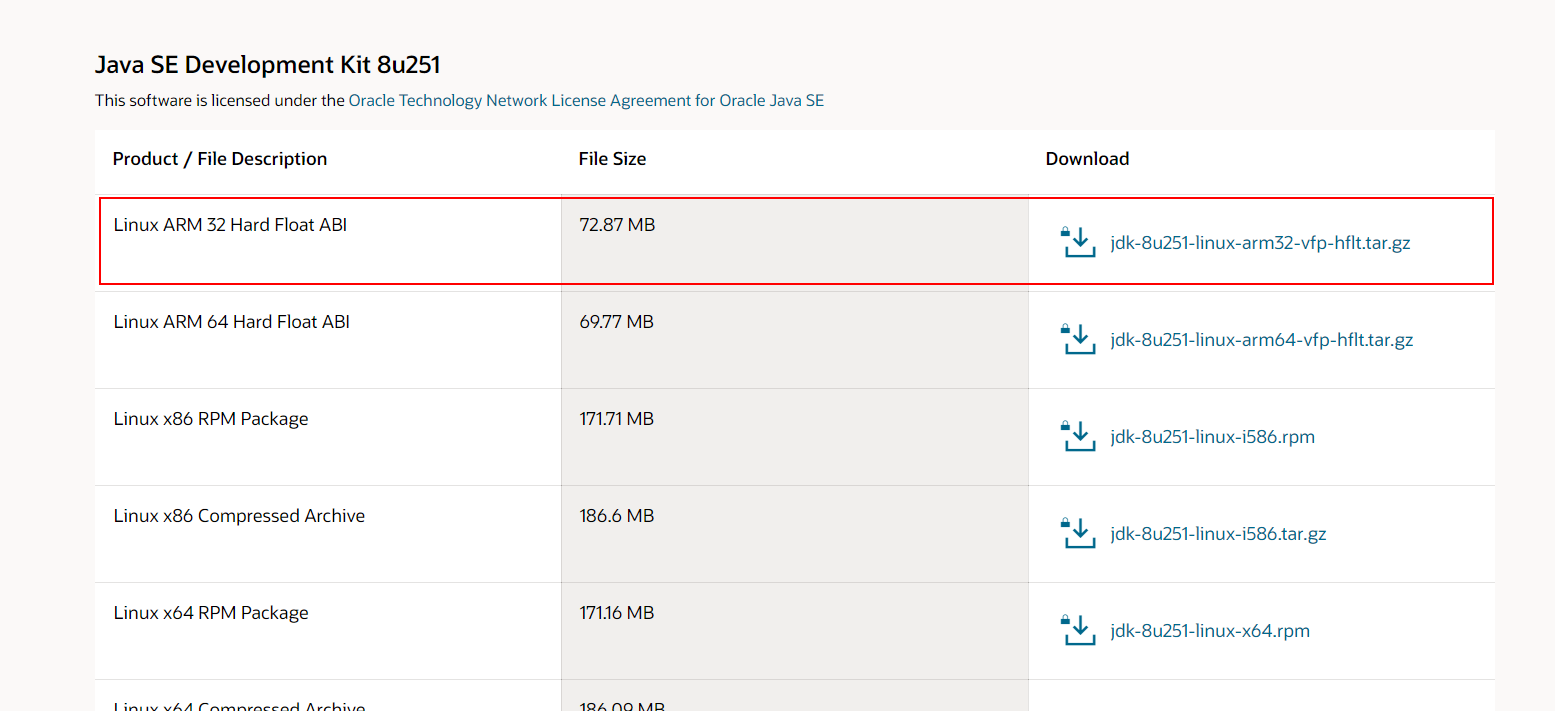Click the Linux ARM 64 Hard Float ABI text
This screenshot has width=1555, height=711.
point(231,322)
